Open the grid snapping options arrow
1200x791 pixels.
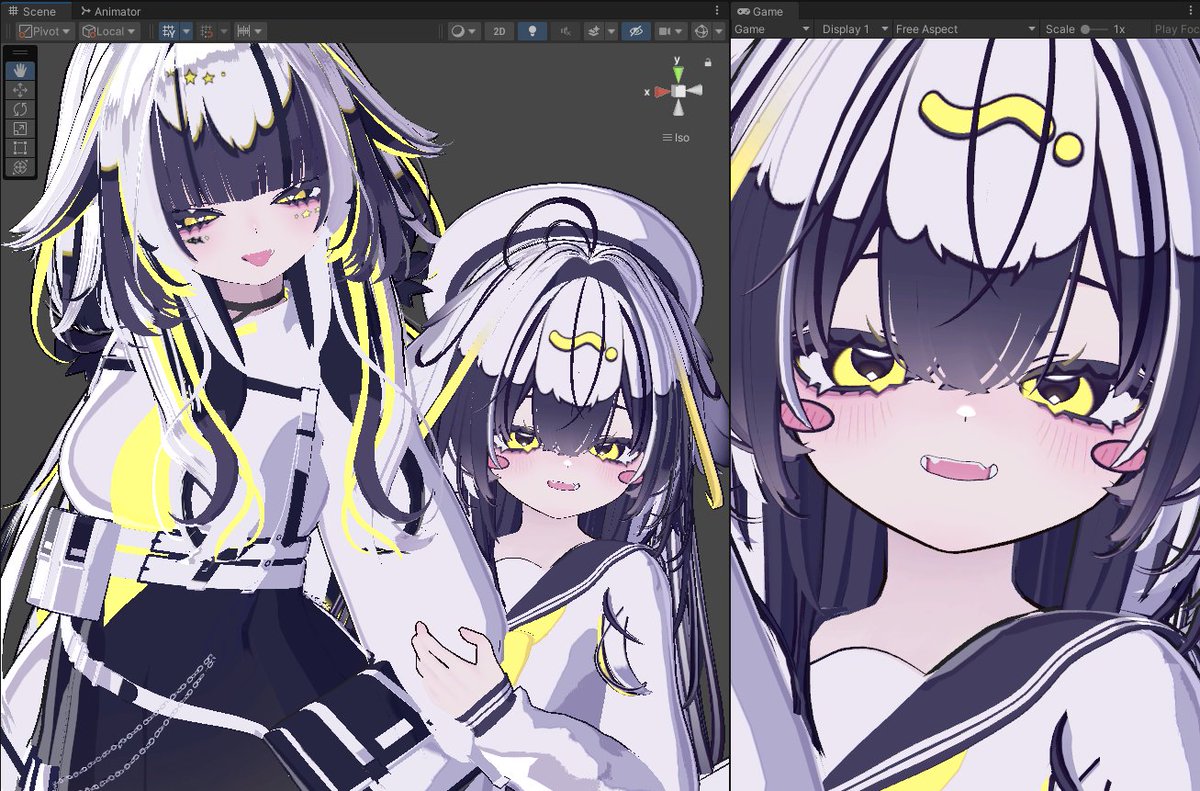pos(222,31)
